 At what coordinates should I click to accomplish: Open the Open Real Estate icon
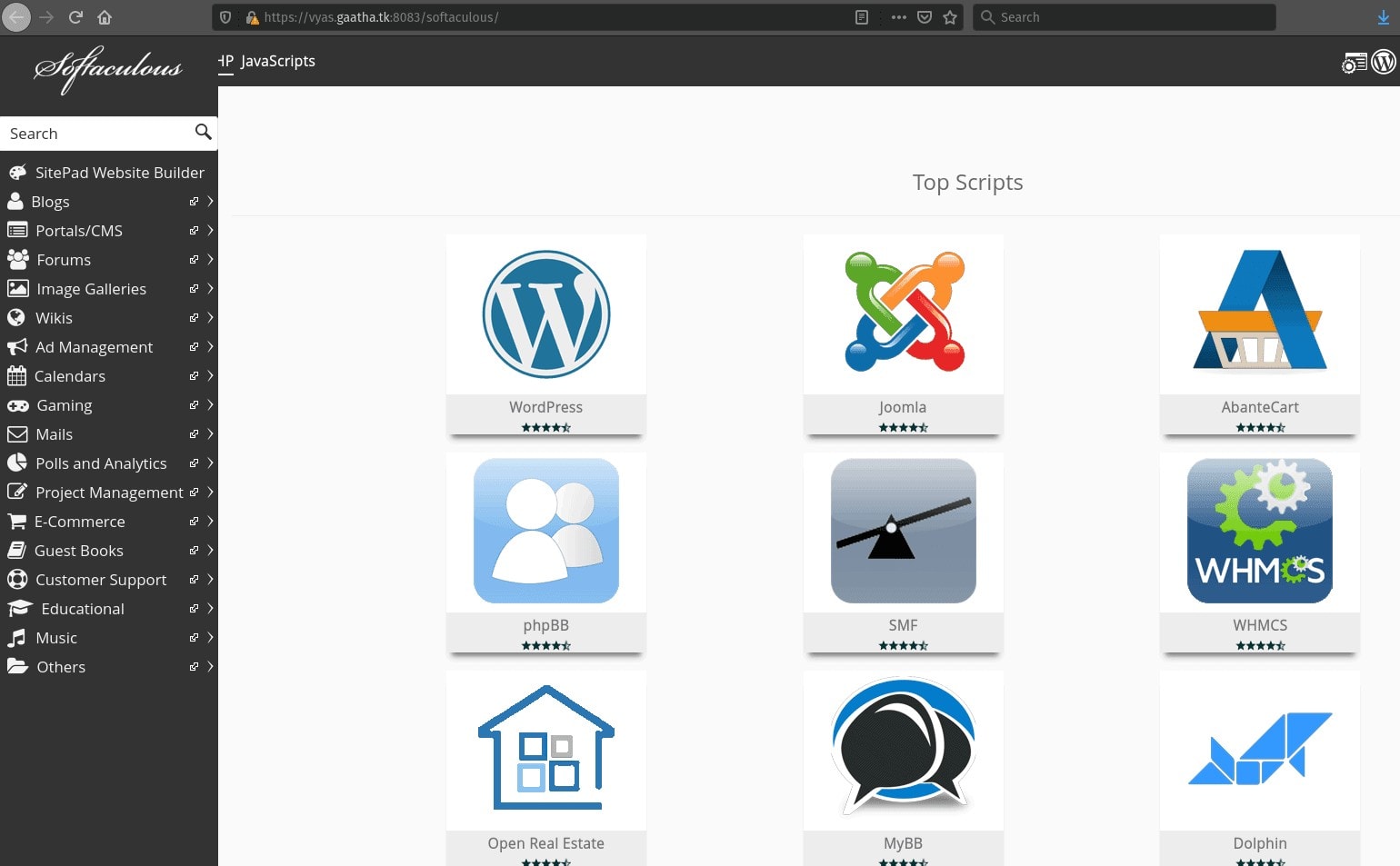tap(546, 747)
